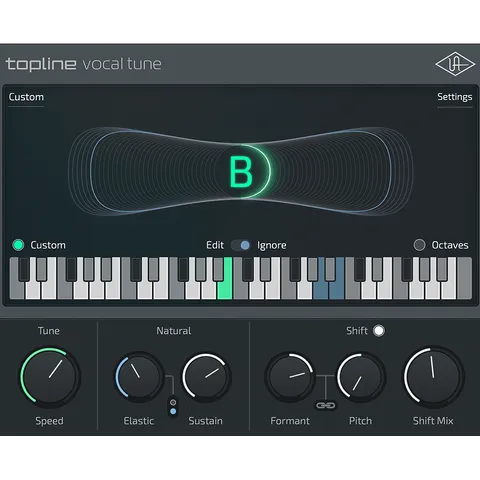Screen dimensions: 480x480
Task: Switch the Elastic/Sustain link dots toggle
Action: pyautogui.click(x=173, y=407)
